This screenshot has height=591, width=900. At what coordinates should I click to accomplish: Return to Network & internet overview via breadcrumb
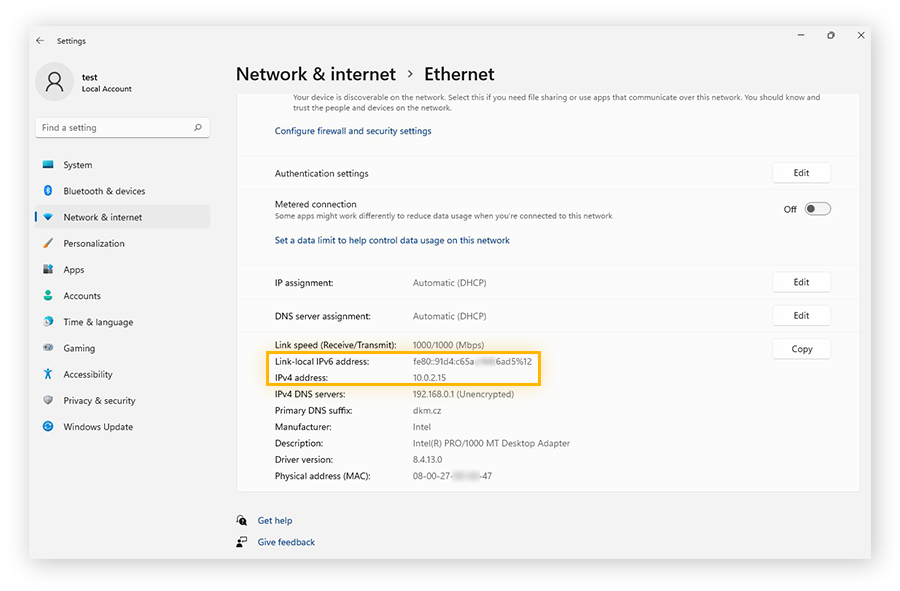pyautogui.click(x=316, y=74)
